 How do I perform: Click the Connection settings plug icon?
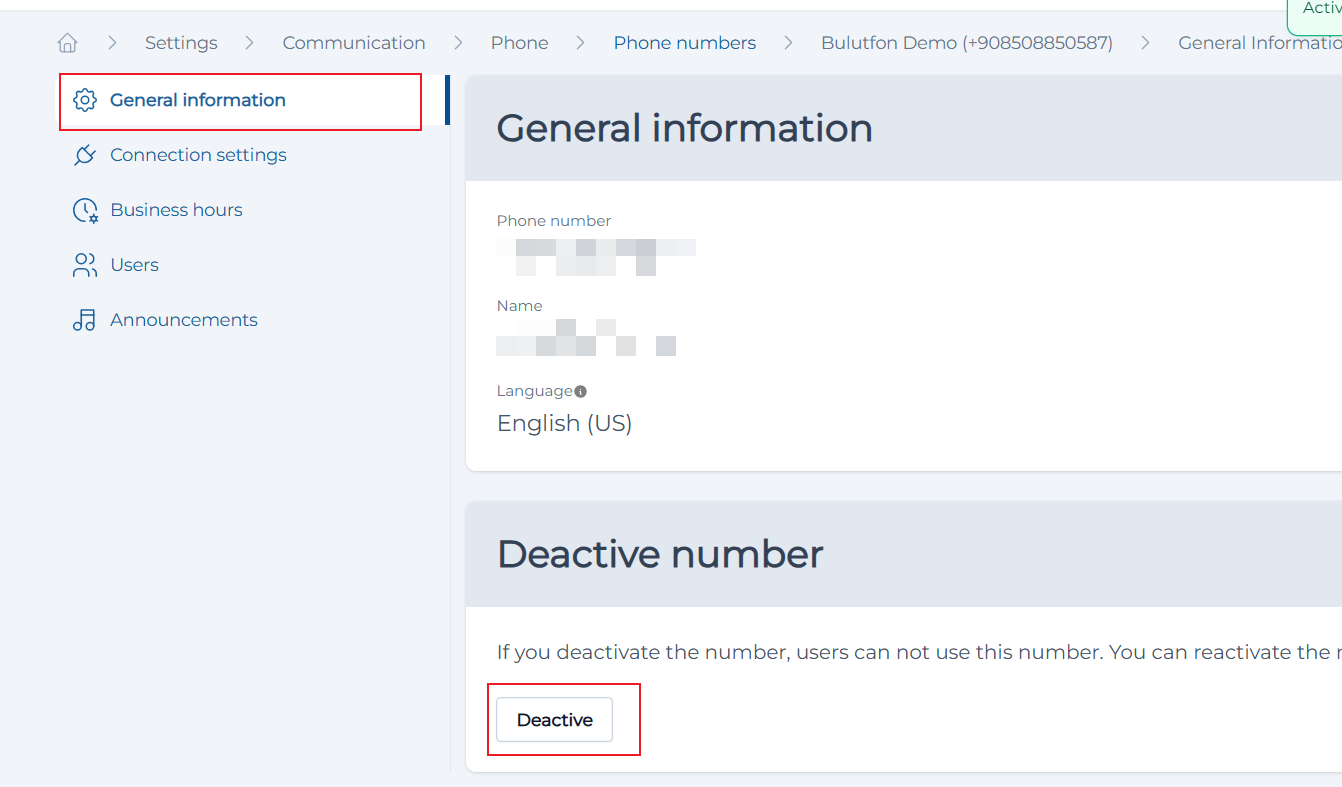point(85,155)
